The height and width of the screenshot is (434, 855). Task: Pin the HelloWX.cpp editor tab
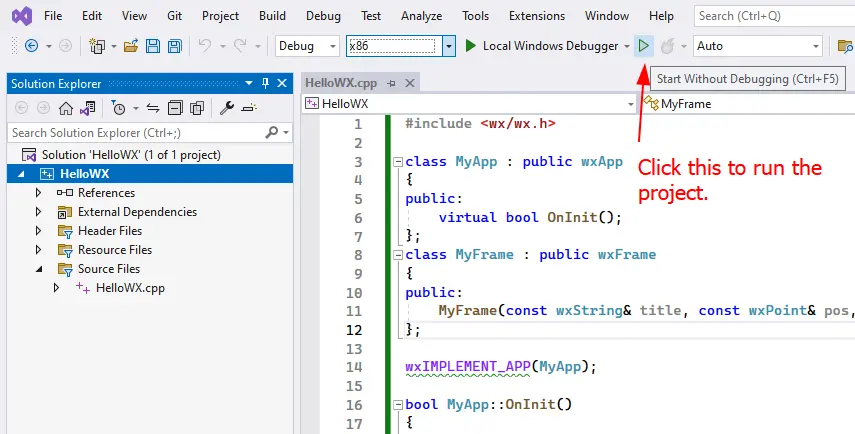tap(391, 84)
